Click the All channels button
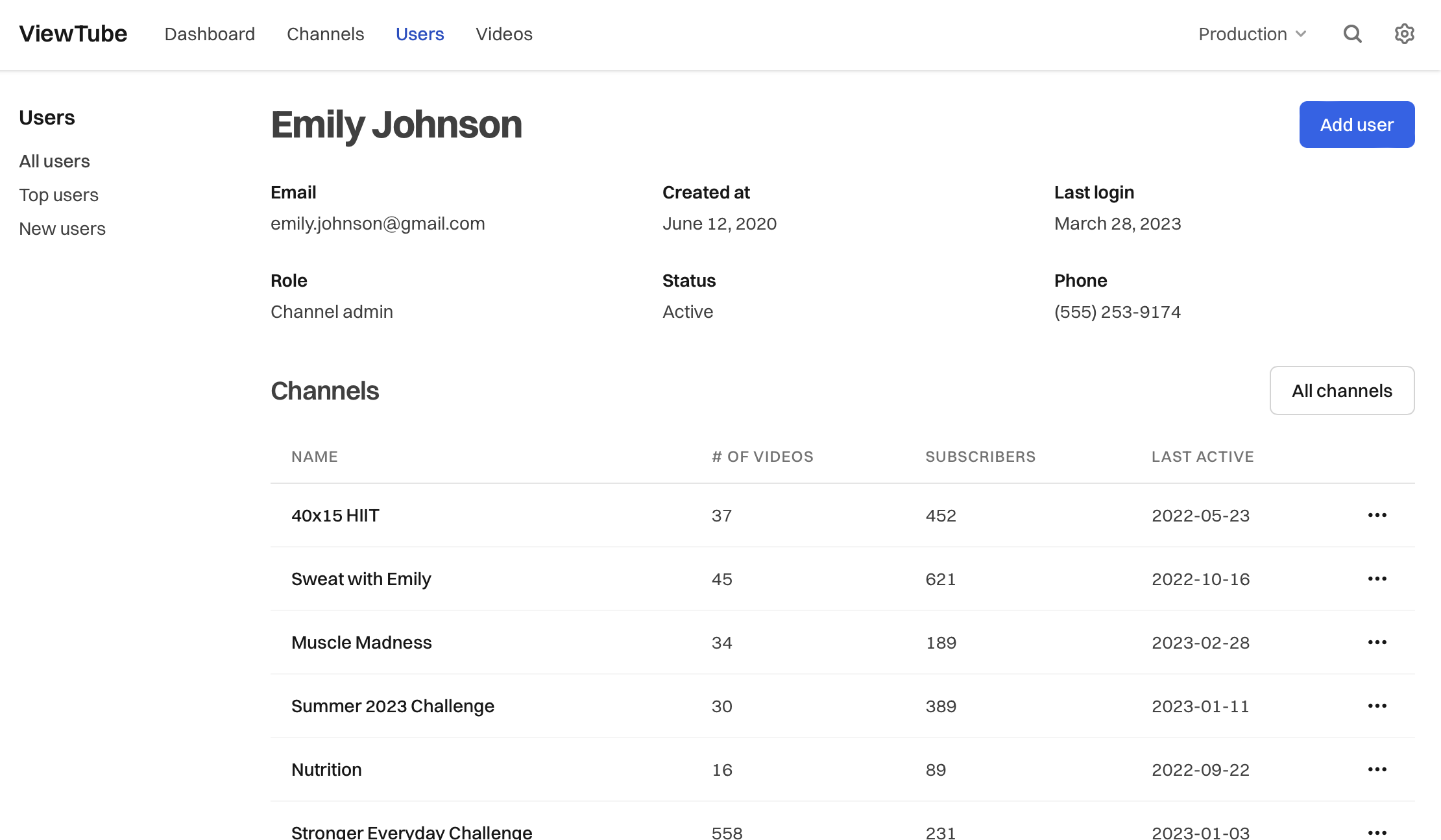The width and height of the screenshot is (1441, 840). click(x=1342, y=390)
